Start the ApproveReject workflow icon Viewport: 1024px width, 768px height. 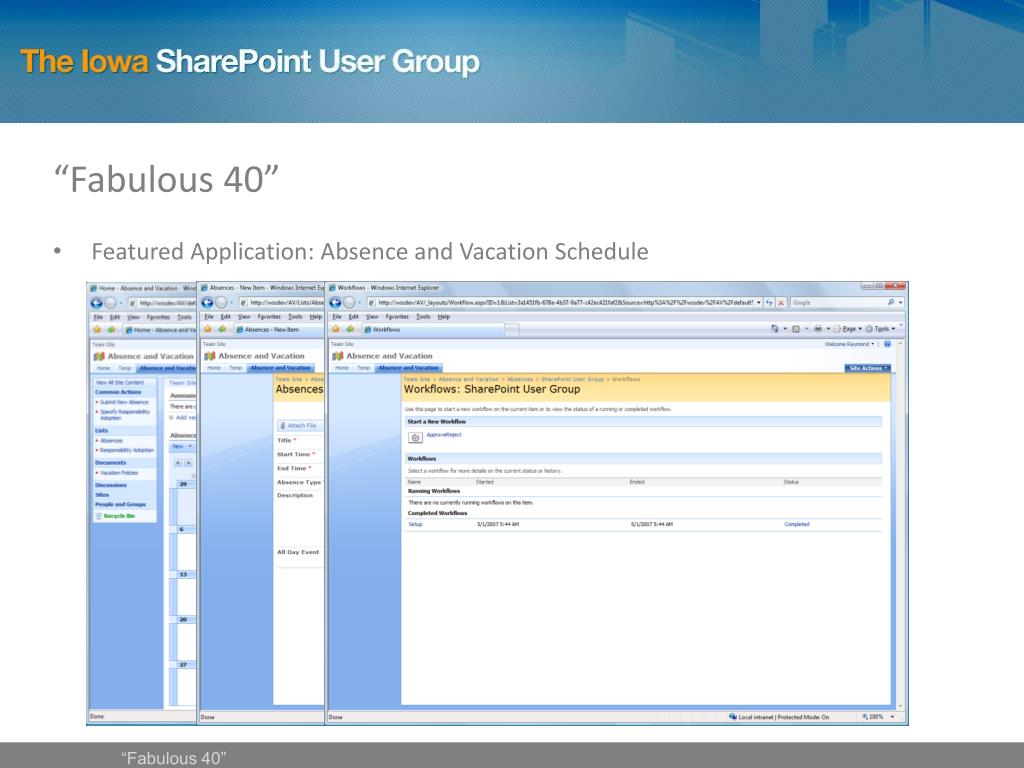click(x=415, y=438)
